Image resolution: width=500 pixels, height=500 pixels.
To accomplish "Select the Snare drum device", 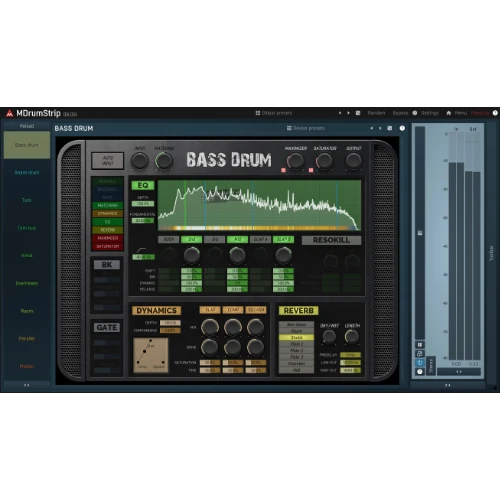I will pyautogui.click(x=27, y=172).
